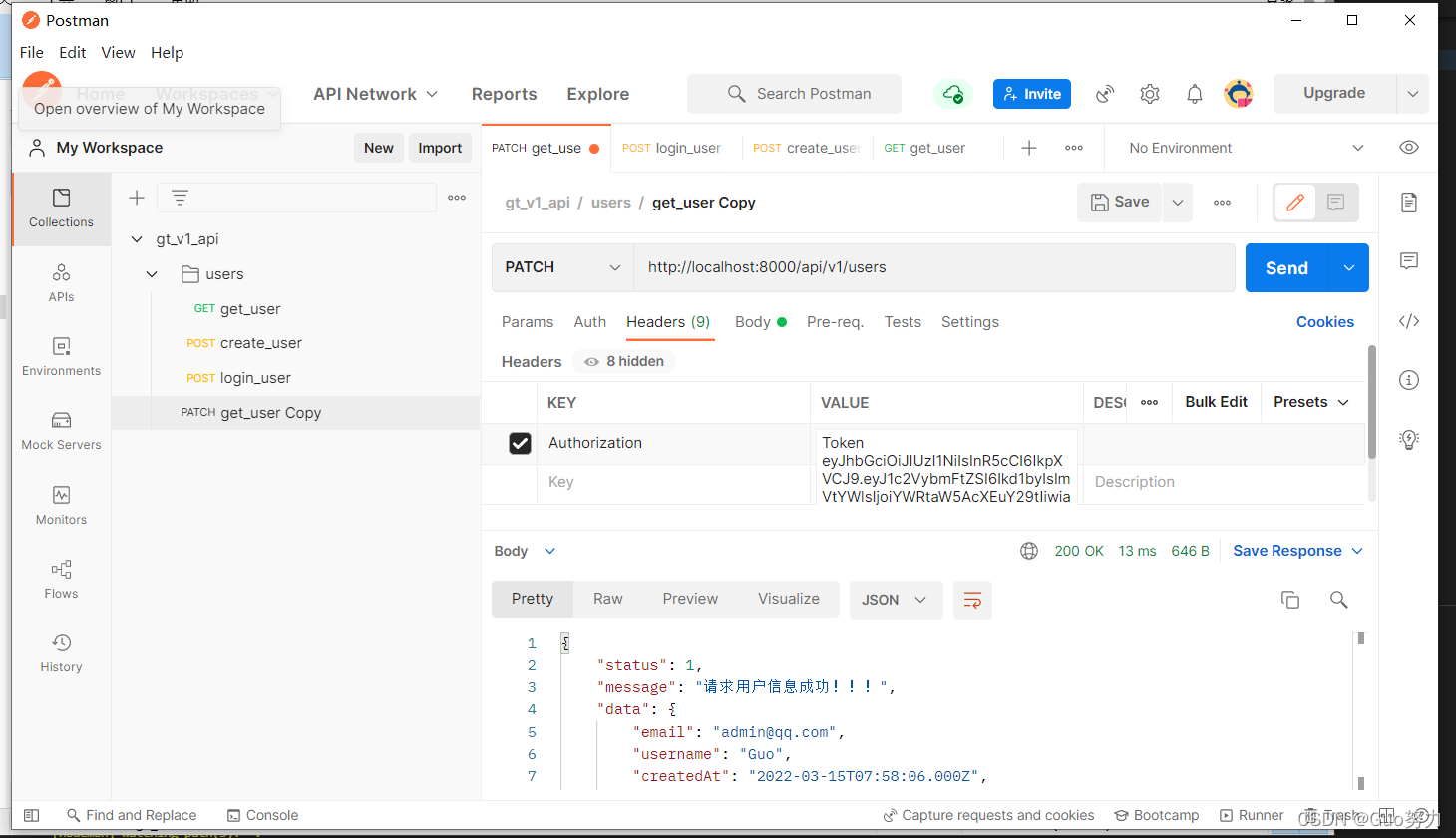This screenshot has height=838, width=1456.
Task: Open the APIs sidebar section
Action: [x=61, y=283]
